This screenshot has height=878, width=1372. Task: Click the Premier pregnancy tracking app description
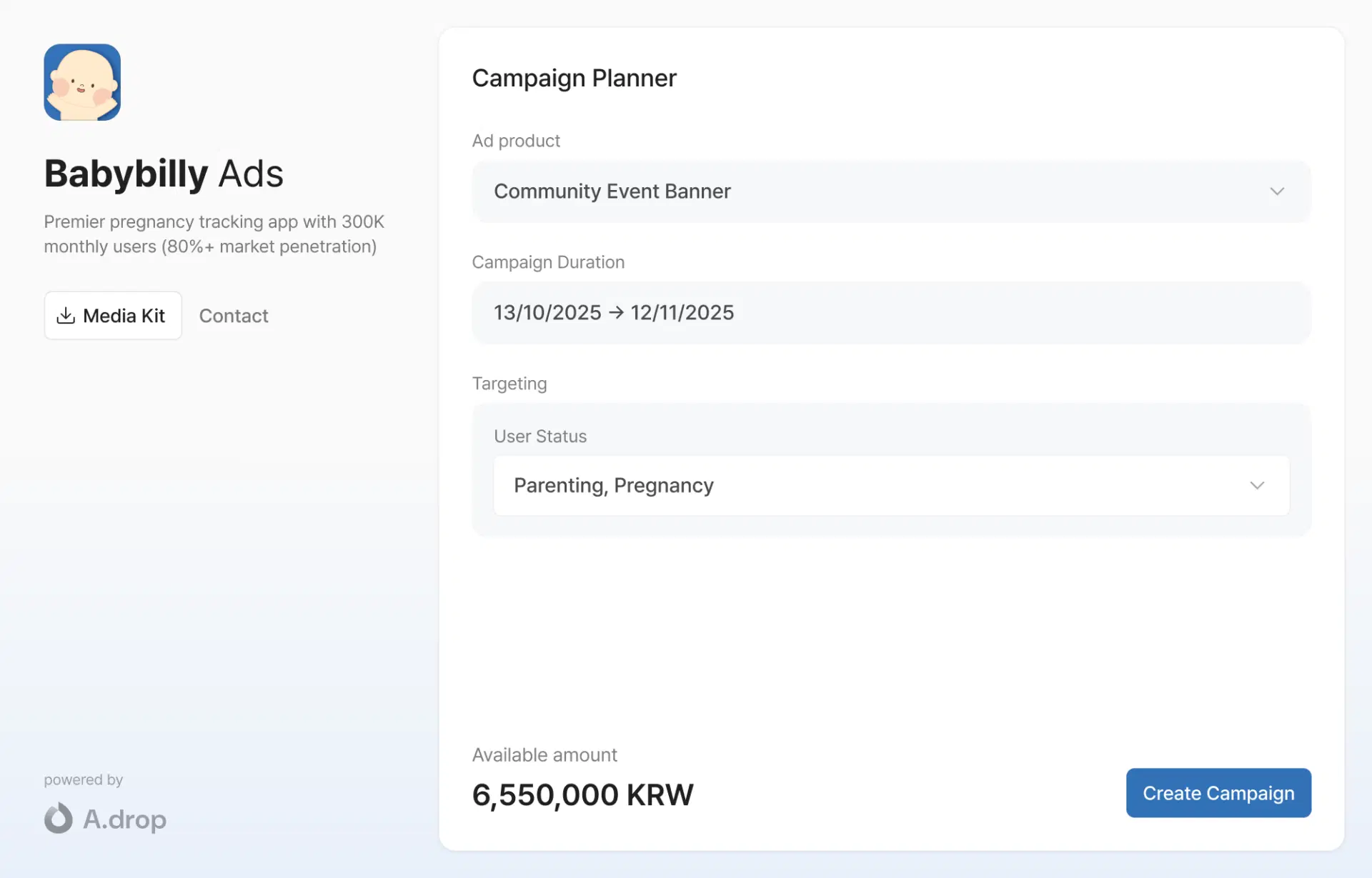click(x=214, y=234)
